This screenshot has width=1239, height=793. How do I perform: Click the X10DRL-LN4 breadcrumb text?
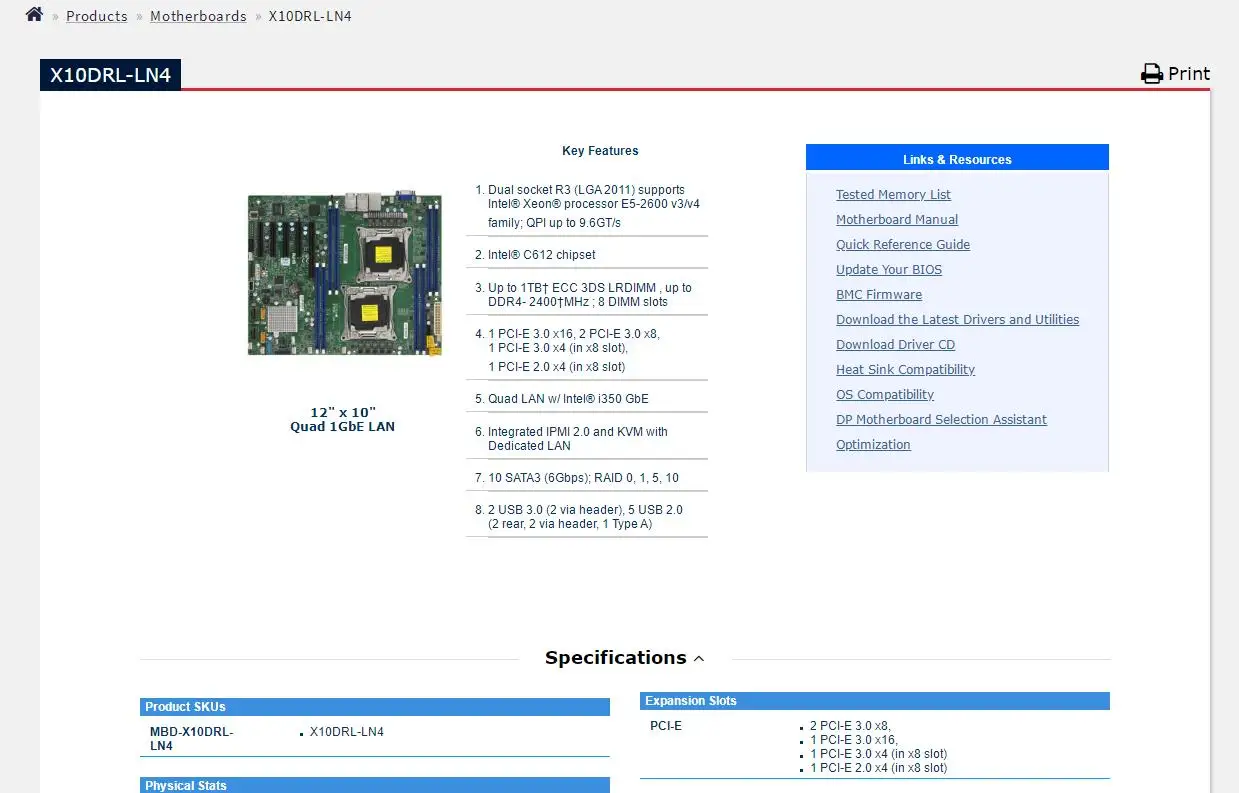click(x=310, y=16)
